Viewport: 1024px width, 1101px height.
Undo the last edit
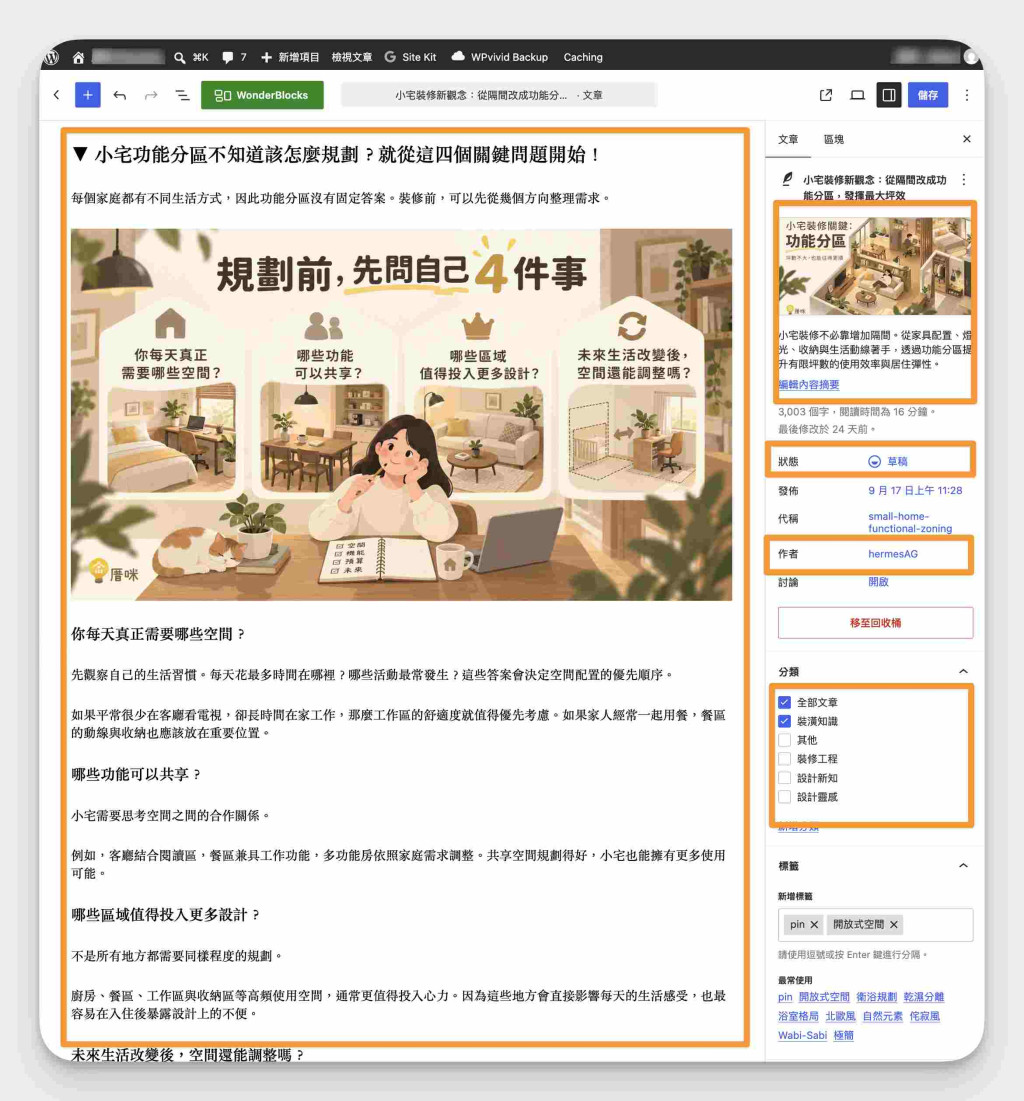pos(120,95)
